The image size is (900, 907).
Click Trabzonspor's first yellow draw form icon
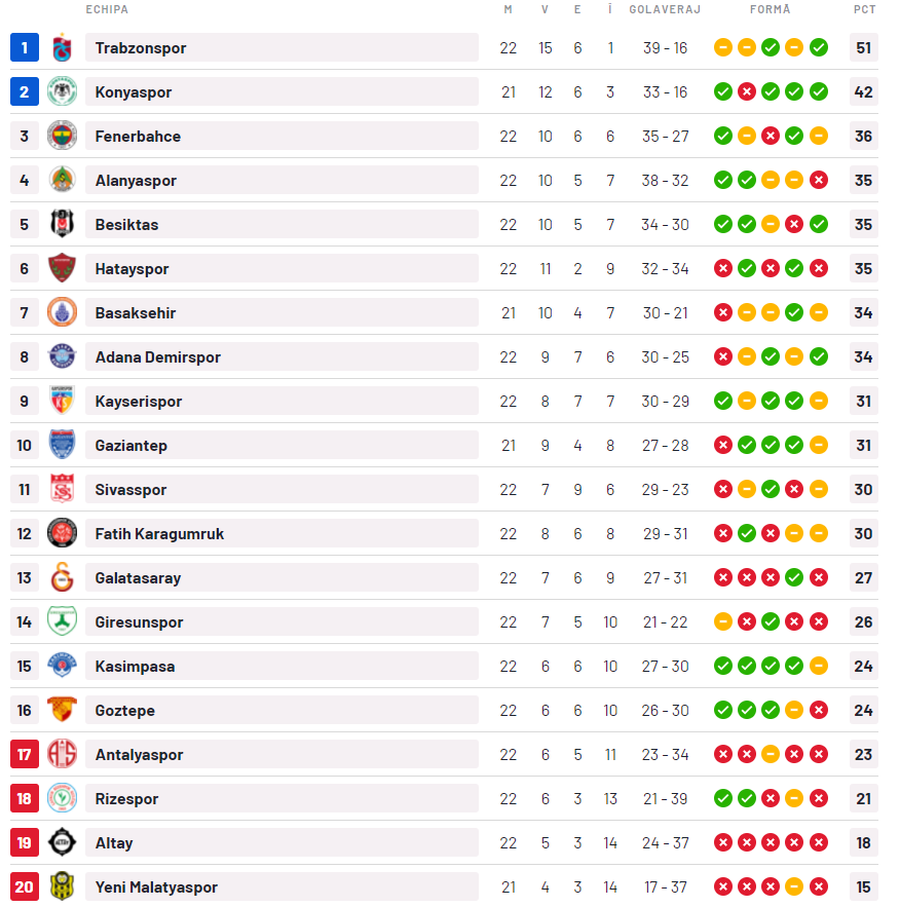click(723, 47)
